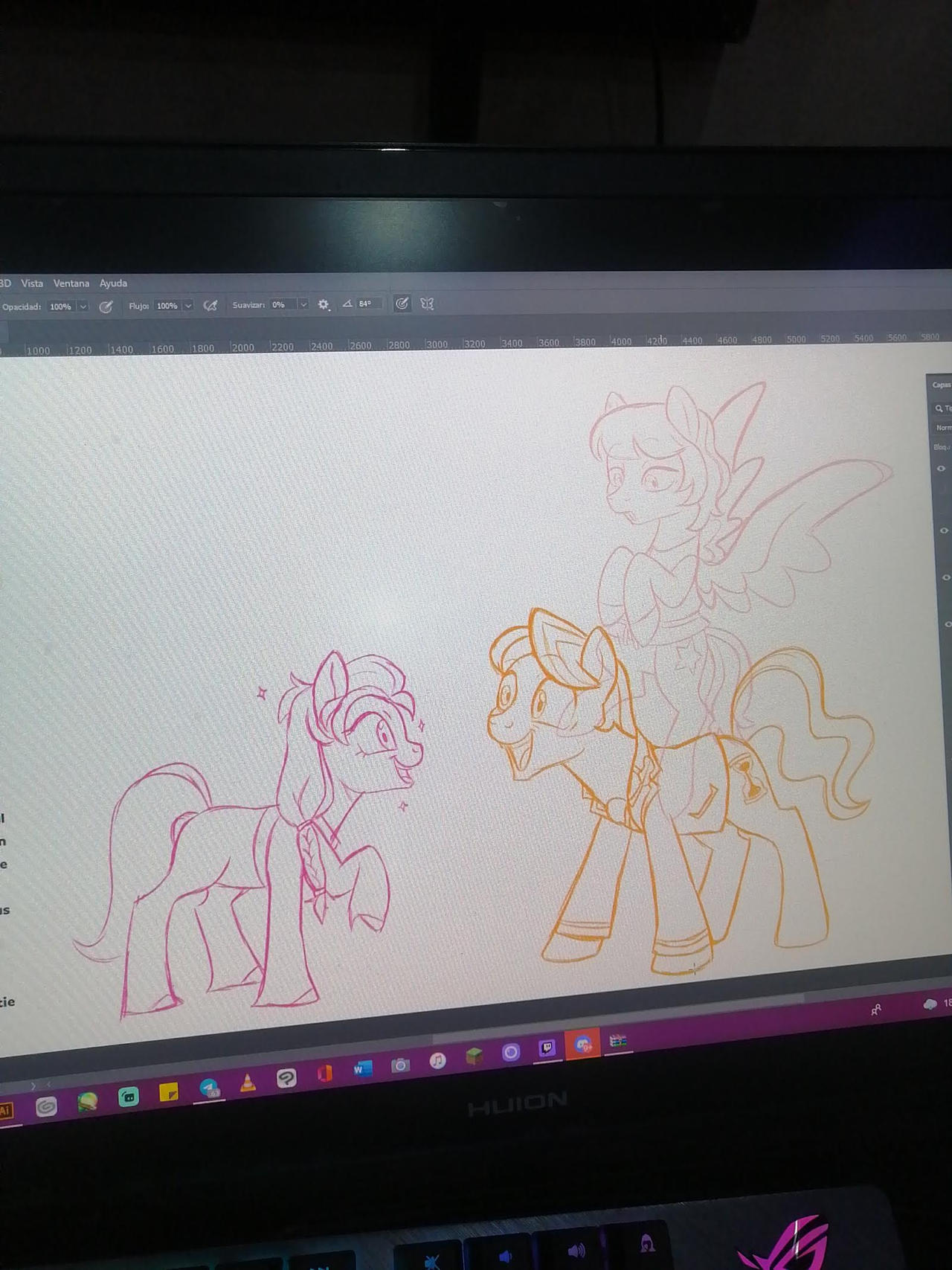Click the brush angle 84° field
The image size is (952, 1270).
(368, 304)
